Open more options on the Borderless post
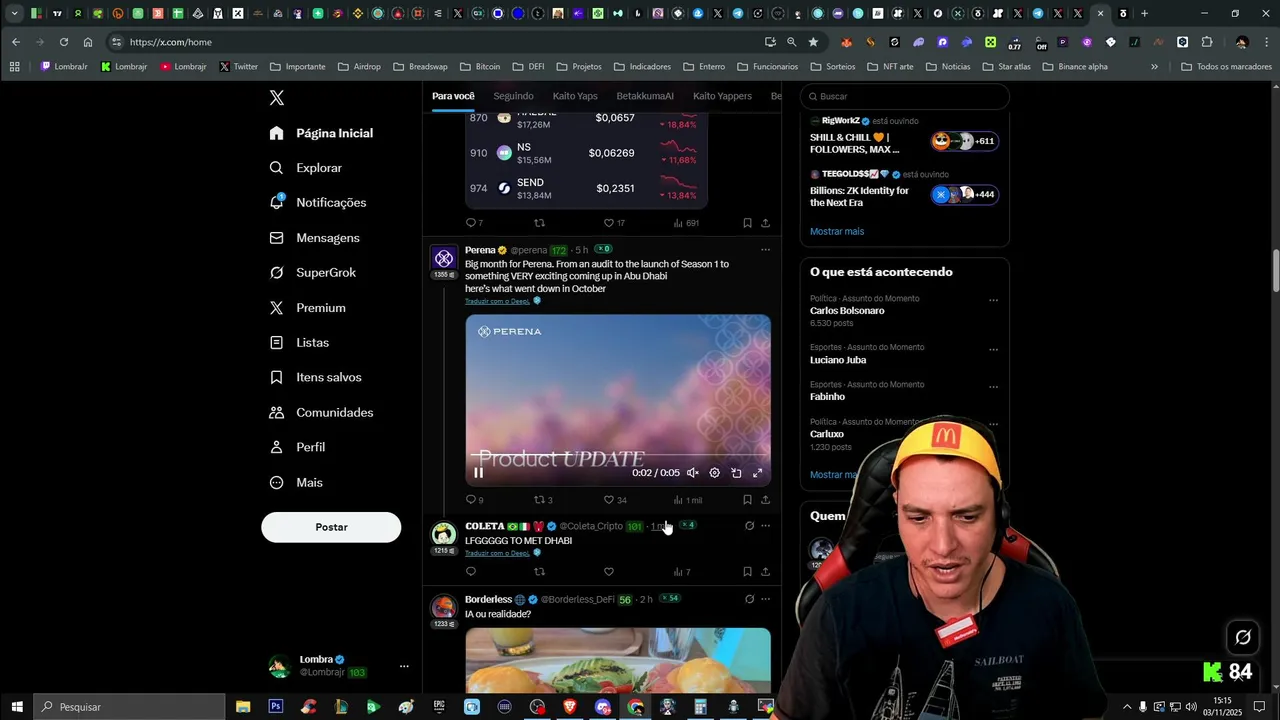Image resolution: width=1280 pixels, height=720 pixels. [765, 600]
